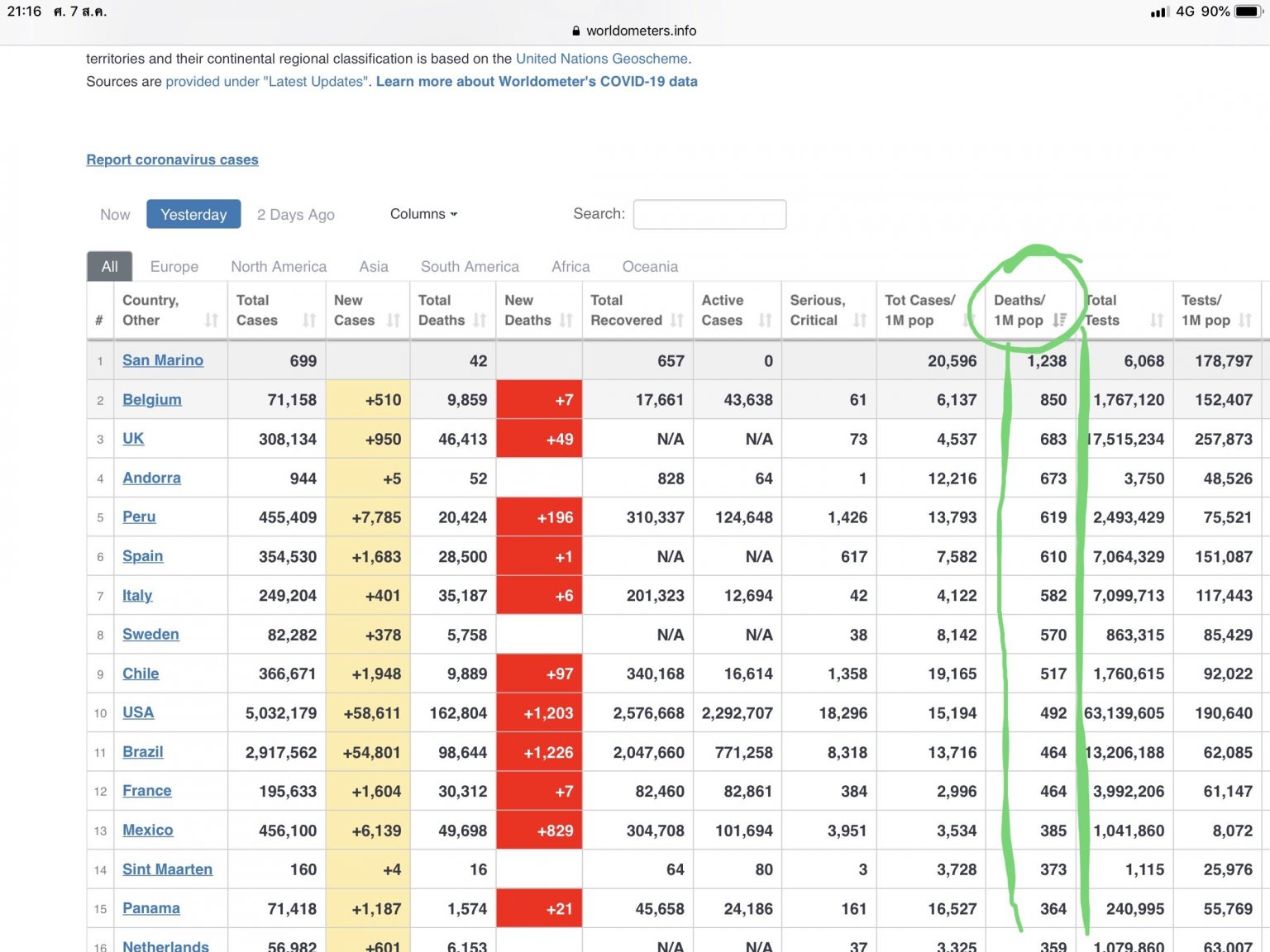Select Chile total recovered cell 340,168
Image resolution: width=1270 pixels, height=952 pixels.
pyautogui.click(x=637, y=674)
